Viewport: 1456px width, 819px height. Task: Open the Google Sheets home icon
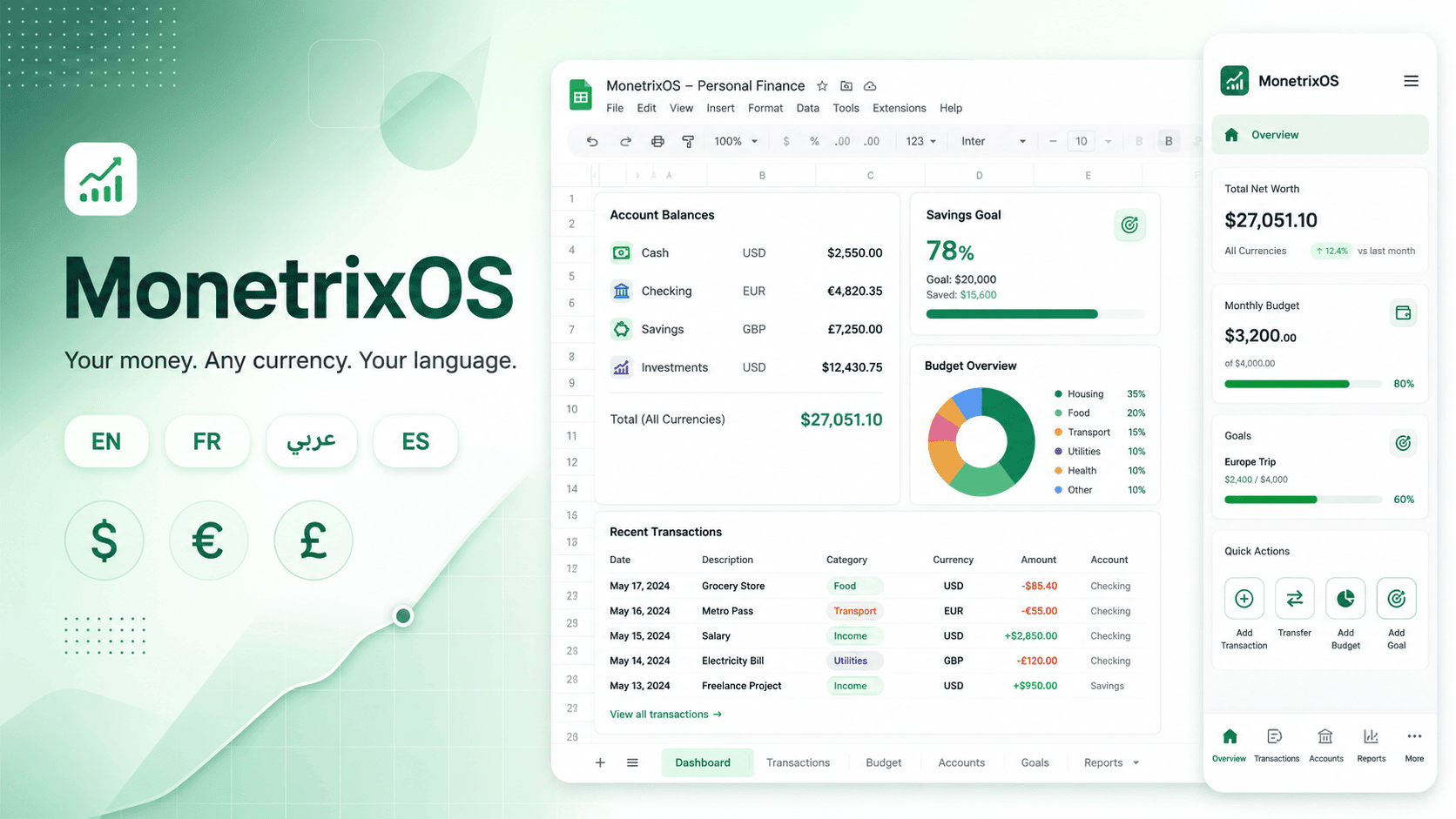(x=580, y=95)
